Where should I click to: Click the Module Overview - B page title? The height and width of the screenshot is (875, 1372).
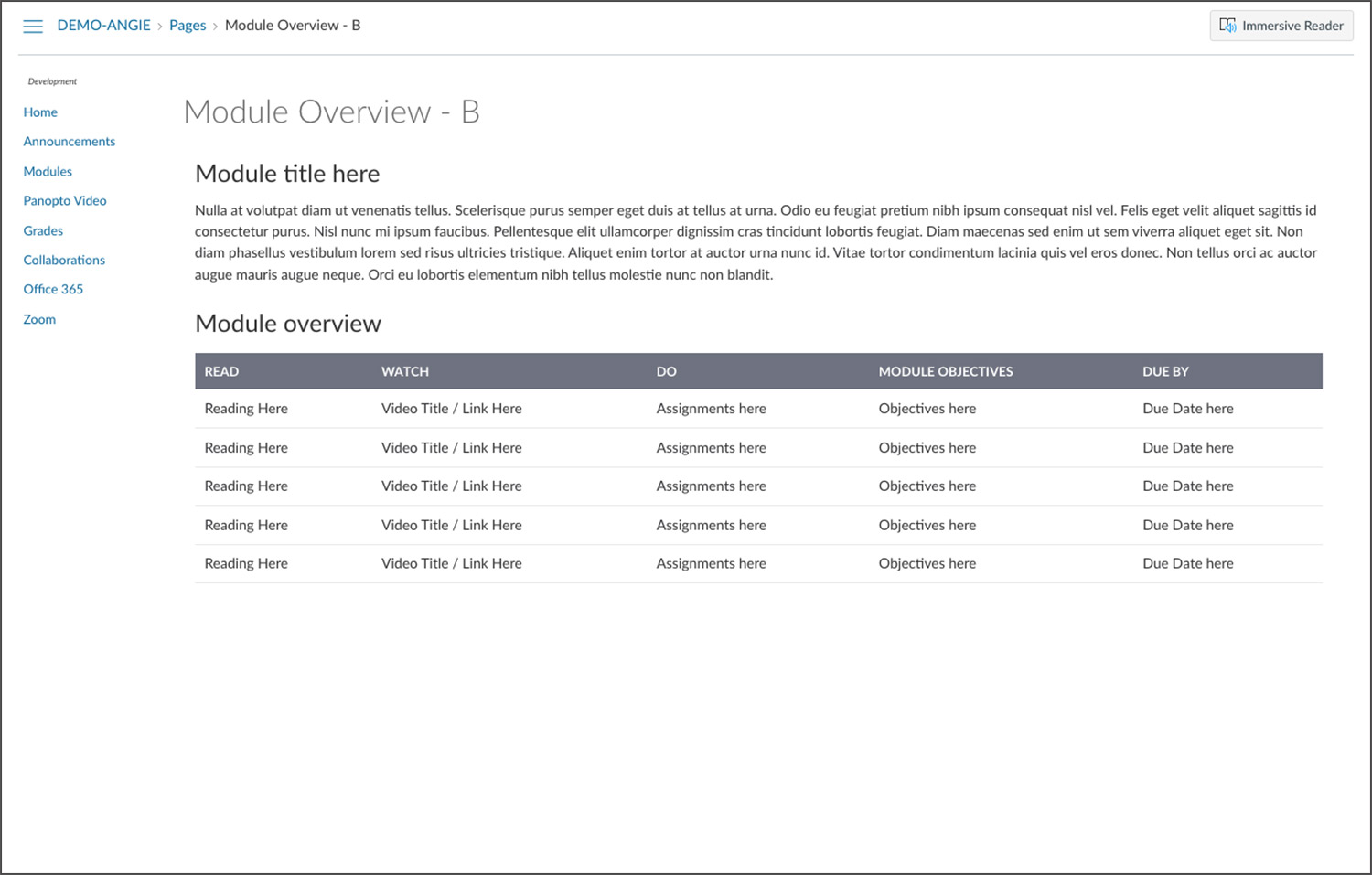coord(331,112)
